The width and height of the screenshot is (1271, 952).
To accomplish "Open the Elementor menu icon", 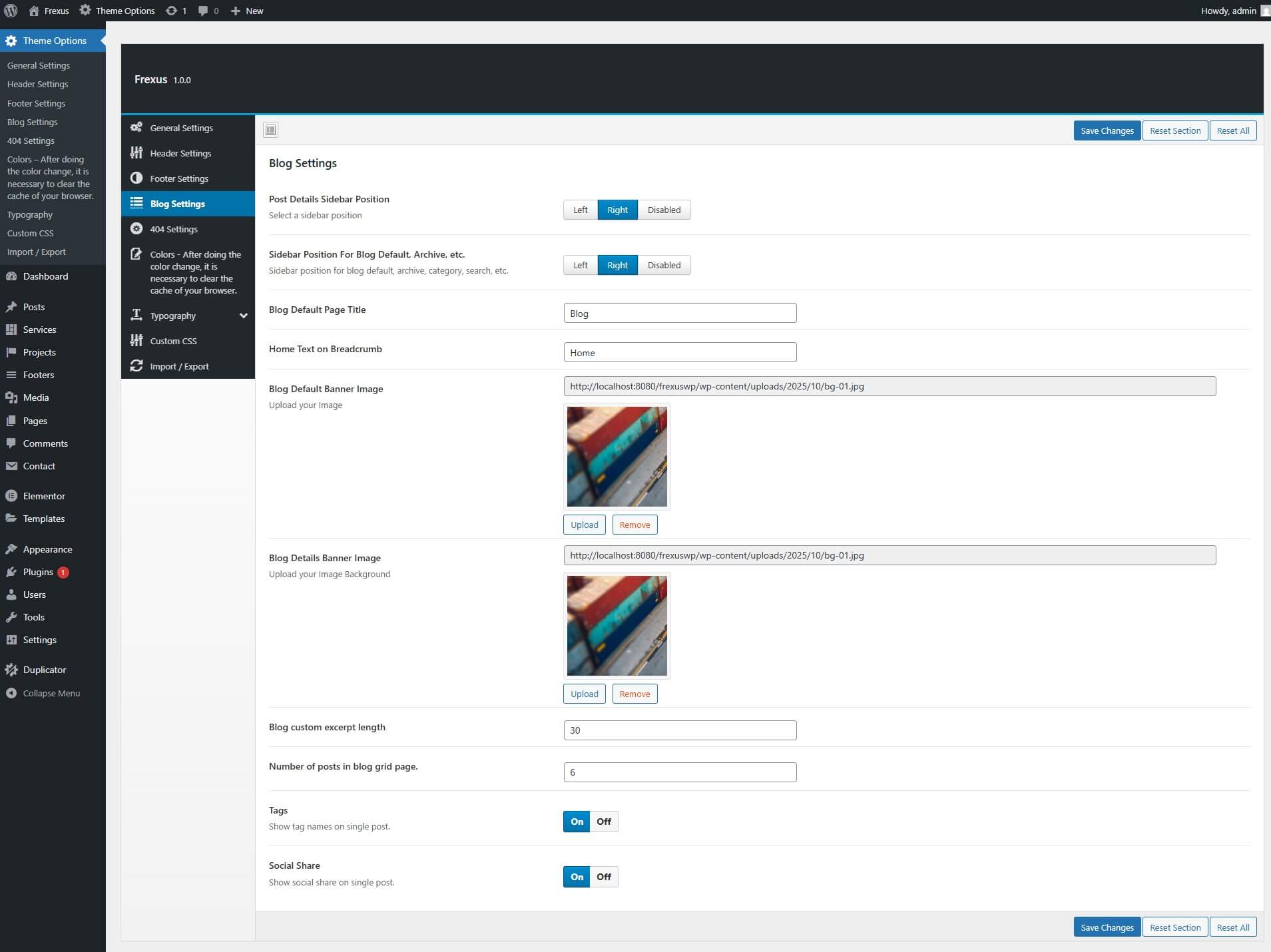I will 11,496.
